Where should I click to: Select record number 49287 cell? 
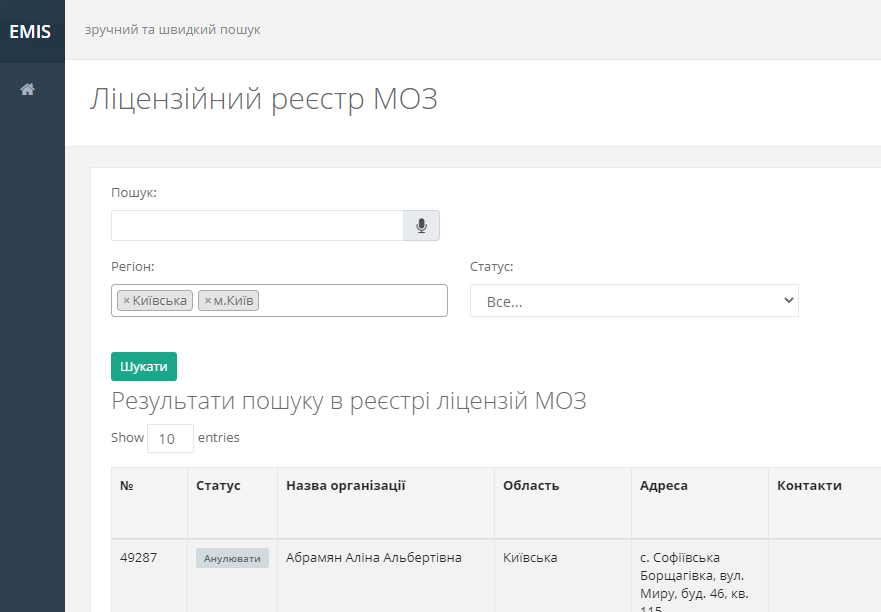click(x=149, y=575)
